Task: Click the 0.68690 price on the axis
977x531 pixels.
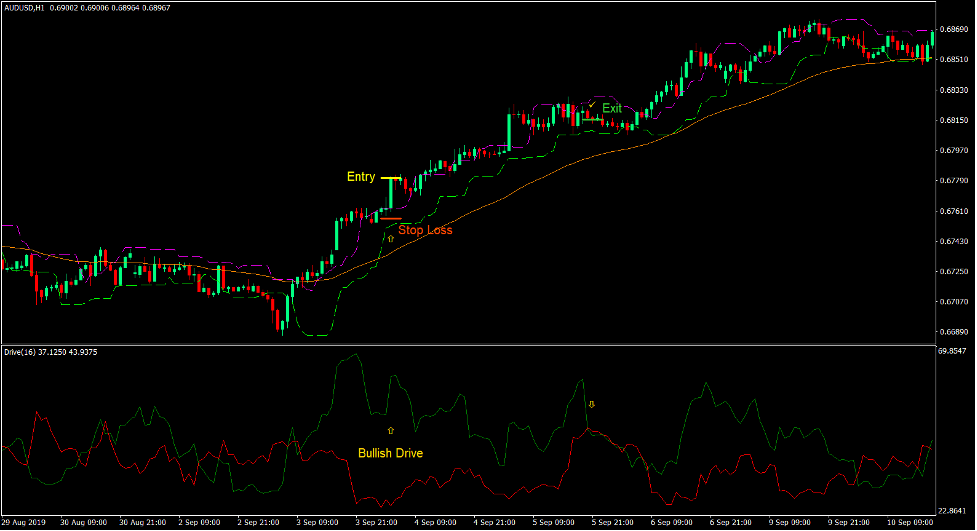Action: pyautogui.click(x=954, y=30)
